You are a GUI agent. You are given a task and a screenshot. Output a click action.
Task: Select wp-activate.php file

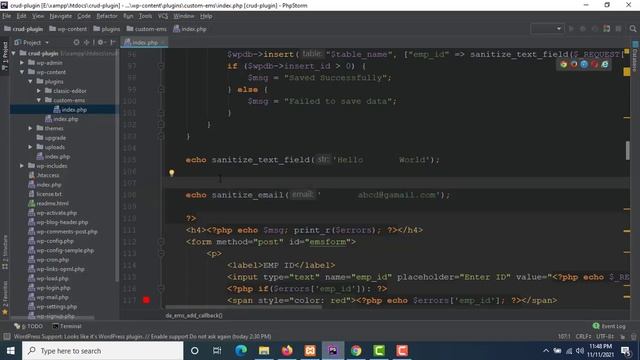click(52, 213)
